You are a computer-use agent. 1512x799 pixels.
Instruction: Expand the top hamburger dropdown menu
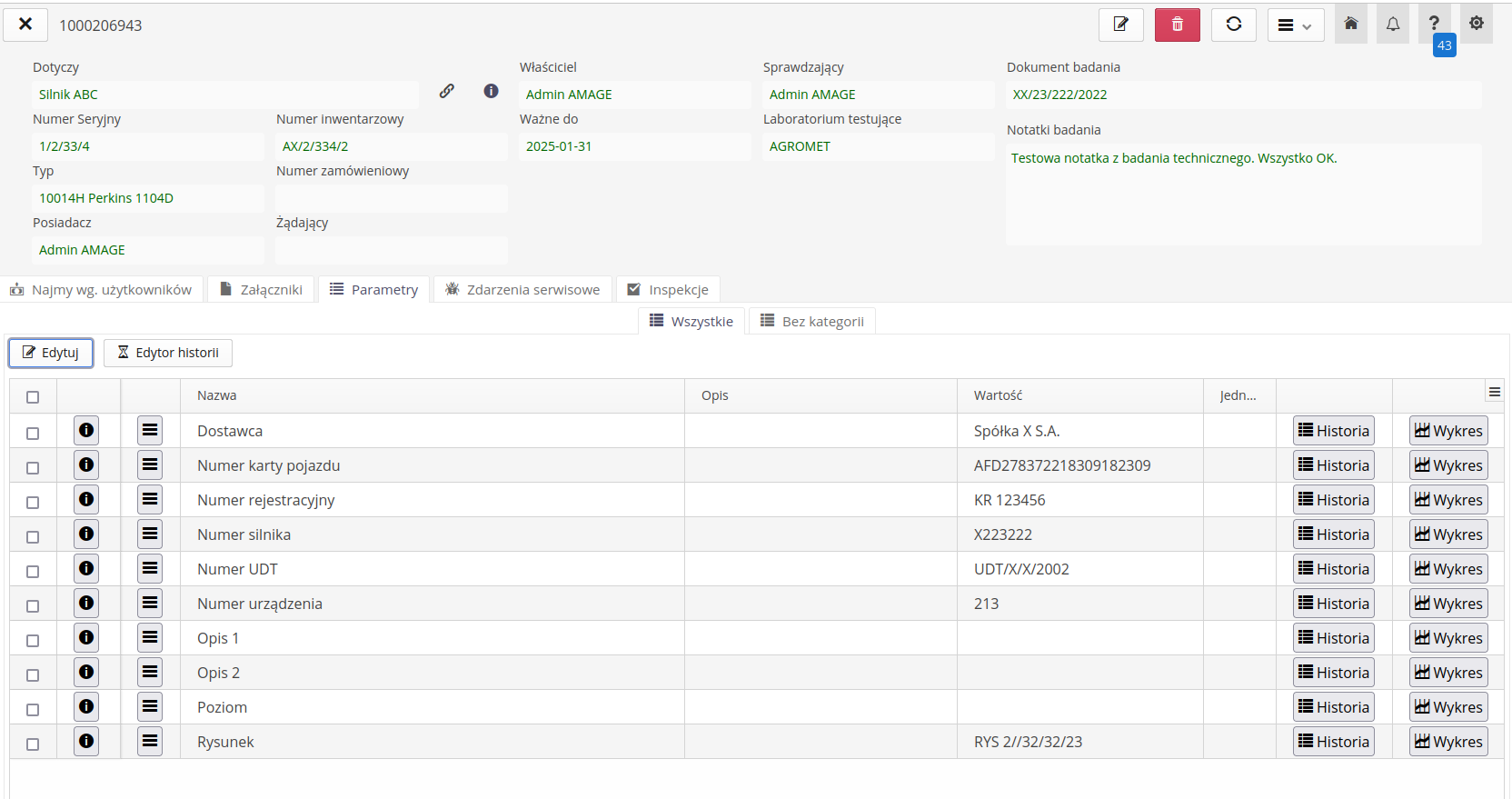tap(1295, 25)
